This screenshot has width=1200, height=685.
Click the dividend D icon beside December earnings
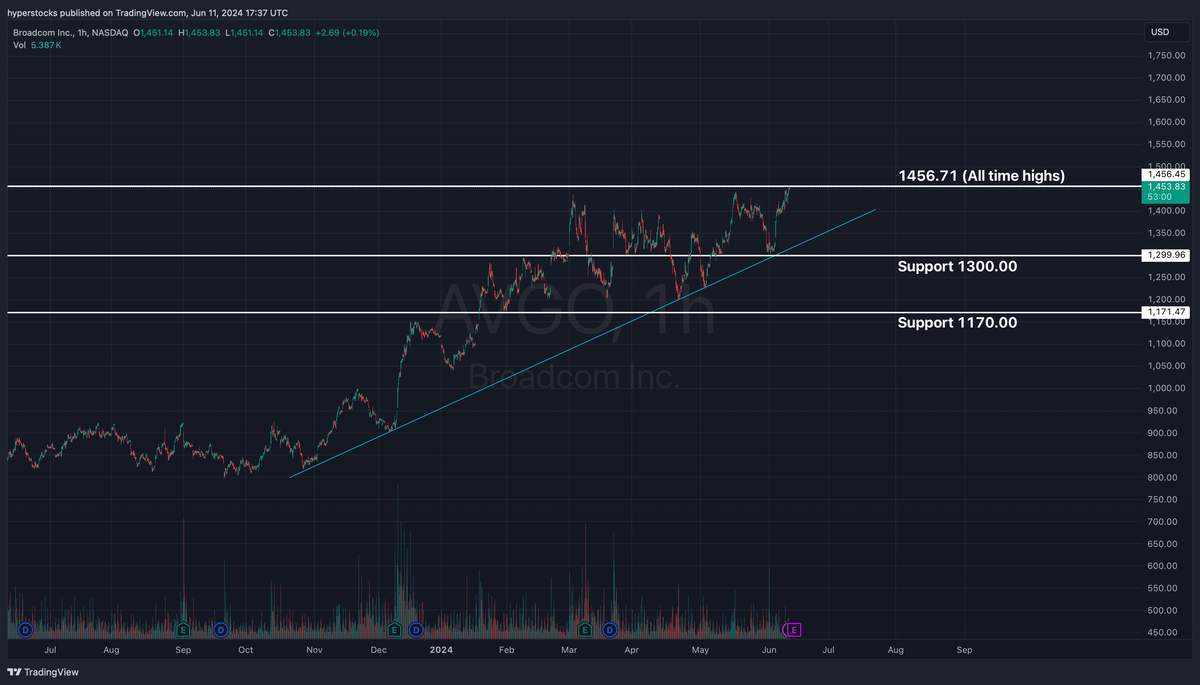(x=415, y=630)
